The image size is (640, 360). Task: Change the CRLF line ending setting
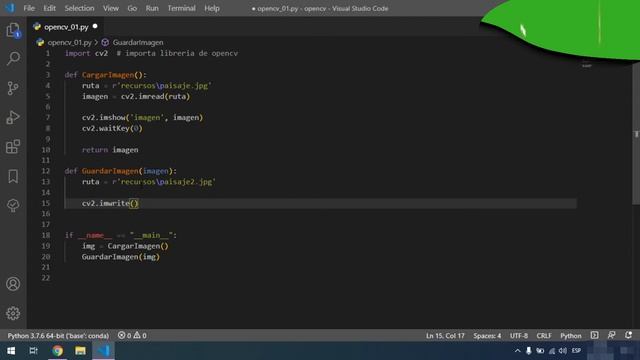point(544,336)
